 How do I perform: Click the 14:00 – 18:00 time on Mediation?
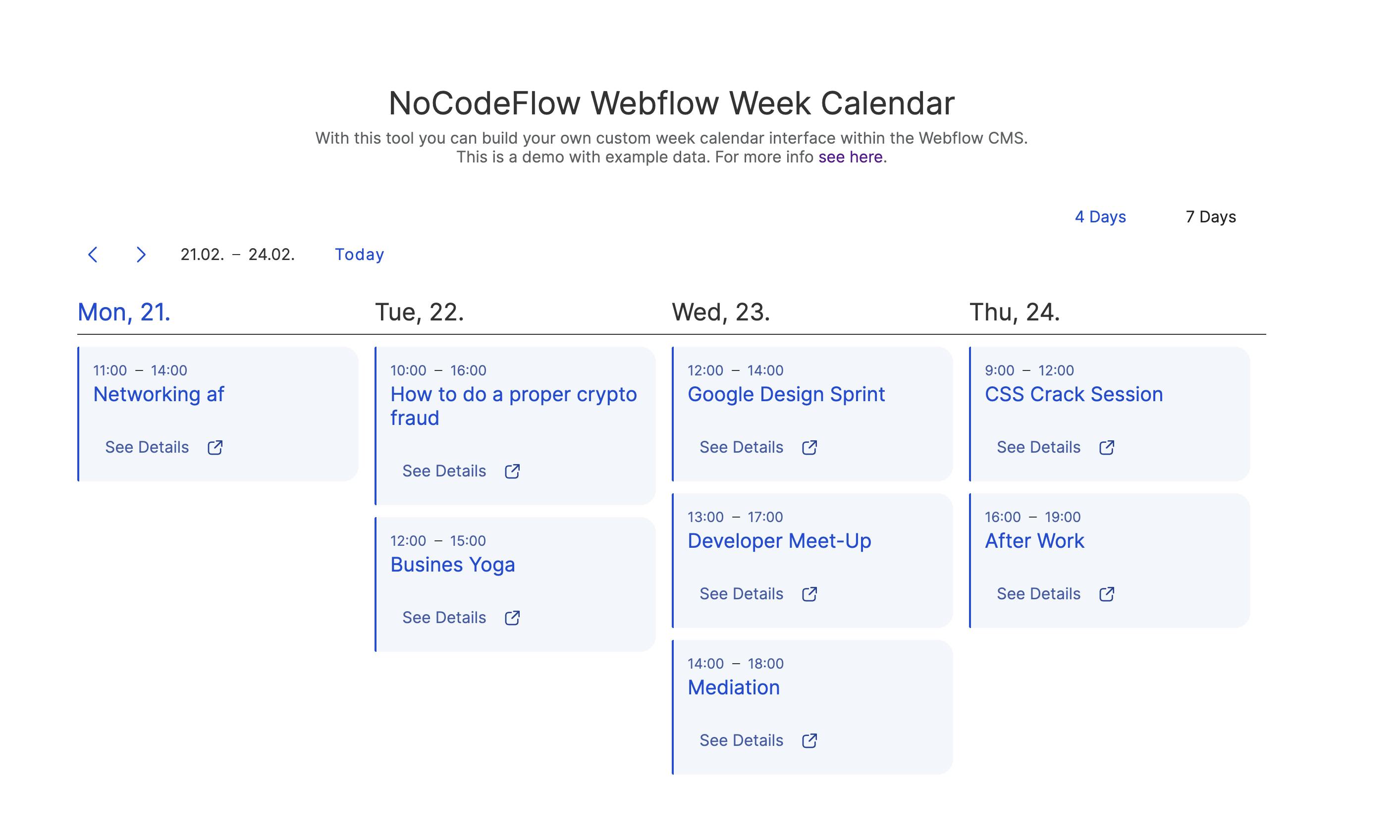click(x=735, y=663)
